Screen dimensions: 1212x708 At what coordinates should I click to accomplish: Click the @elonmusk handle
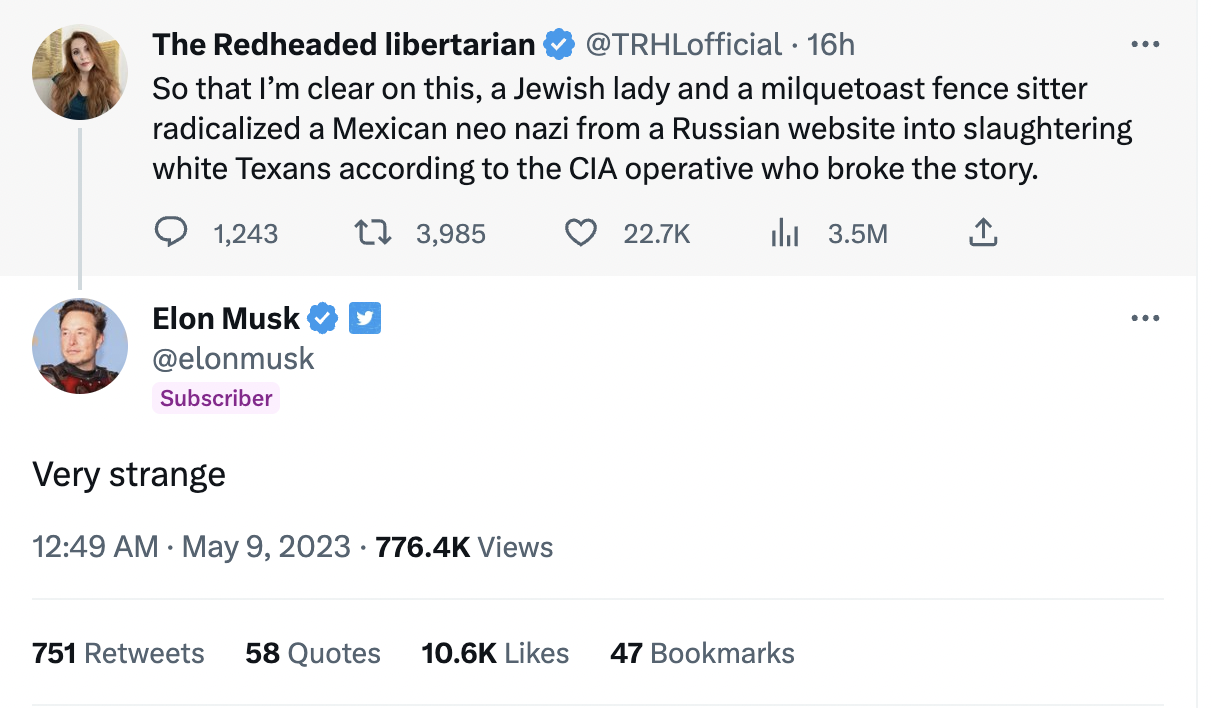[233, 358]
